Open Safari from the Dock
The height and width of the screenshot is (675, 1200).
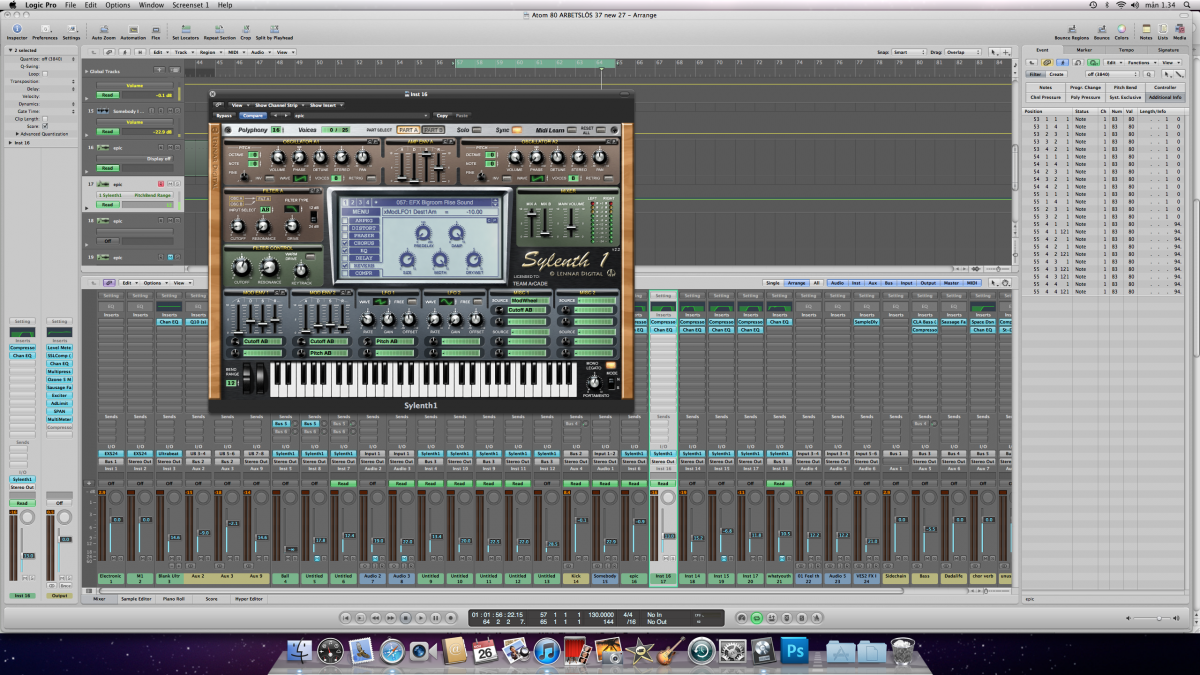click(391, 652)
